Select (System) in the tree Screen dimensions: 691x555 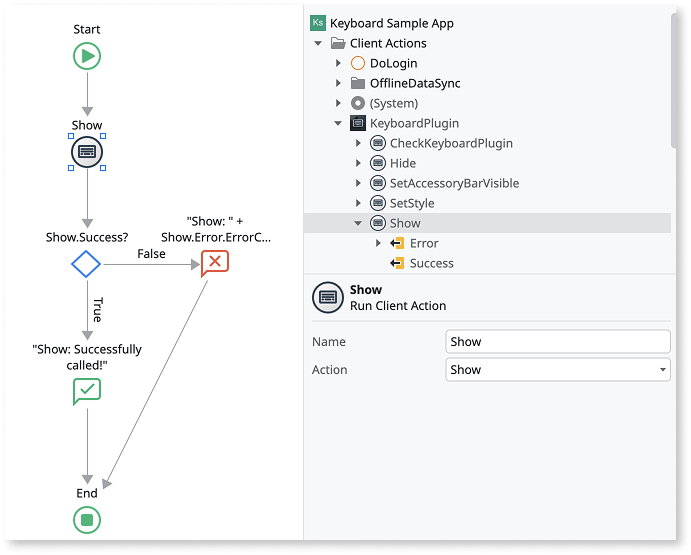(x=394, y=103)
